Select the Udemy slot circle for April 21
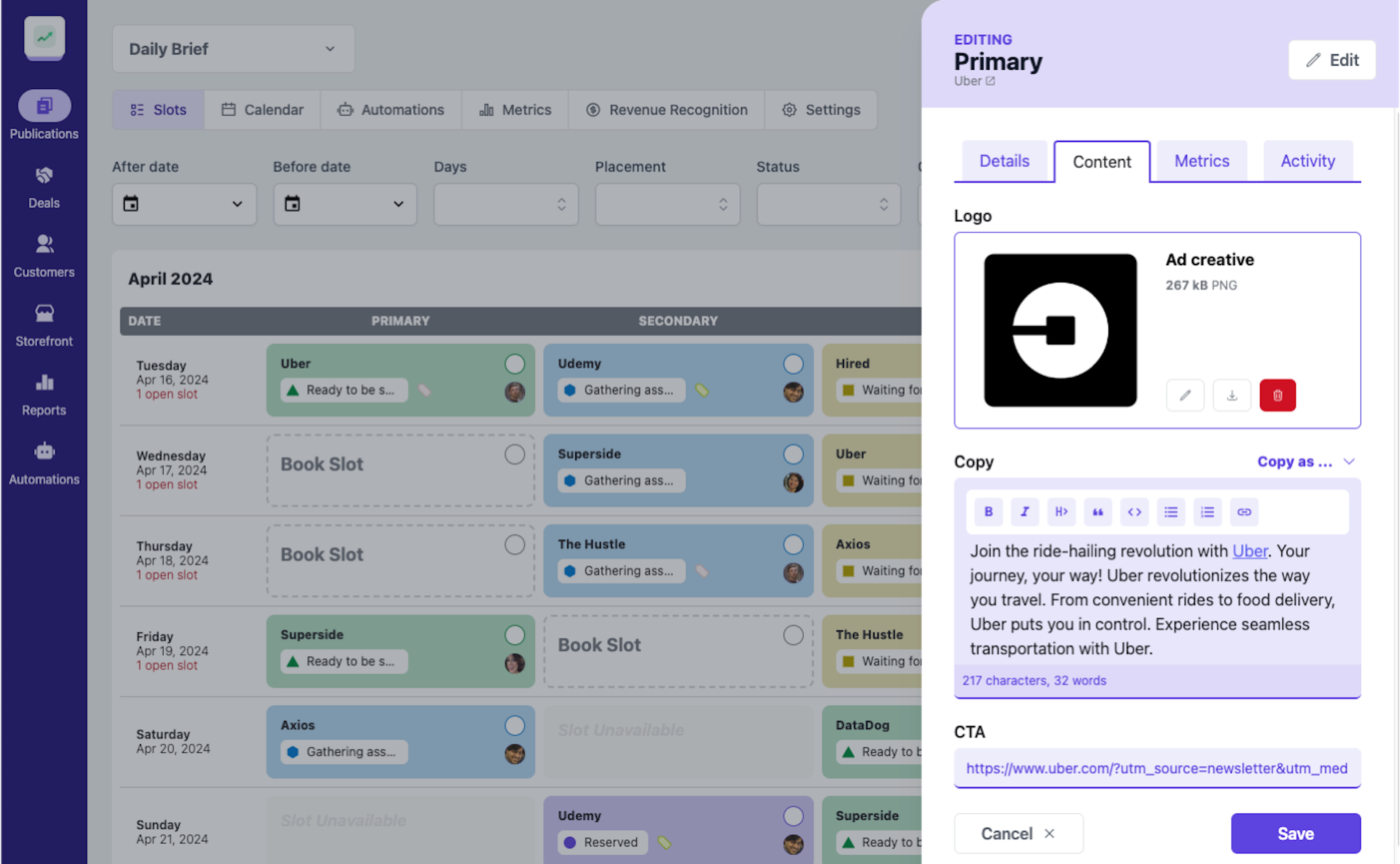 tap(793, 816)
